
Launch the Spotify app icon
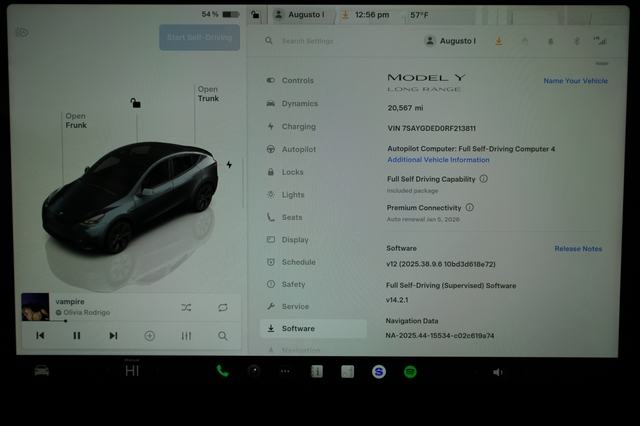click(410, 372)
